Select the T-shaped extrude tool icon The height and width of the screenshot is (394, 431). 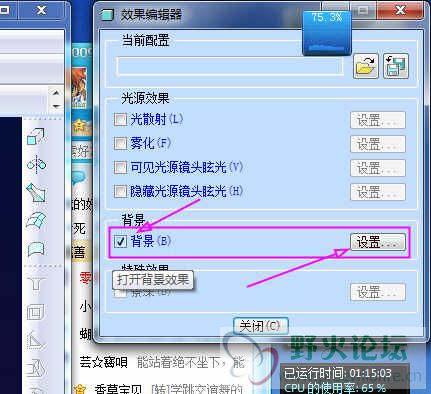36,284
